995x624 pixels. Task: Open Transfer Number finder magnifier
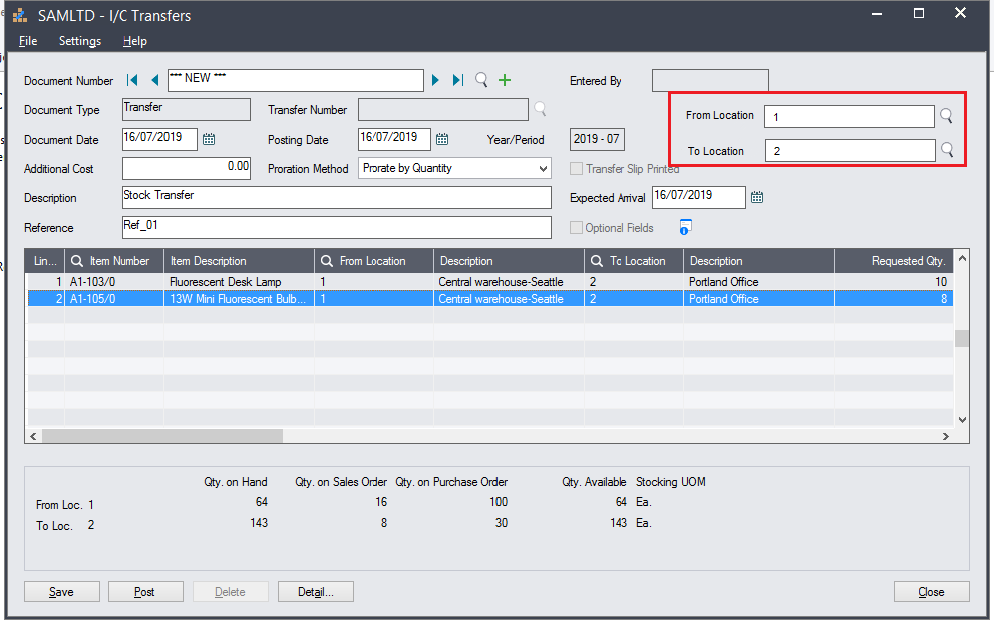click(x=540, y=109)
